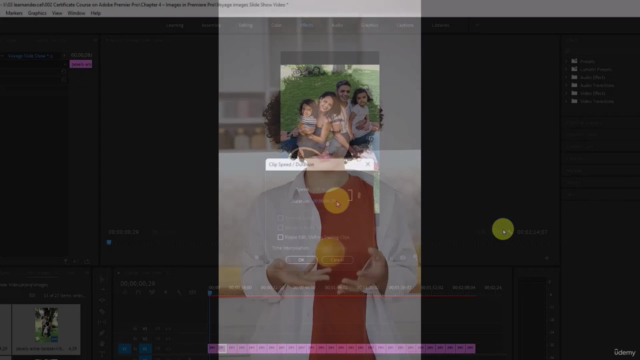Toggle V1 track output eye icon

pyautogui.click(x=168, y=349)
